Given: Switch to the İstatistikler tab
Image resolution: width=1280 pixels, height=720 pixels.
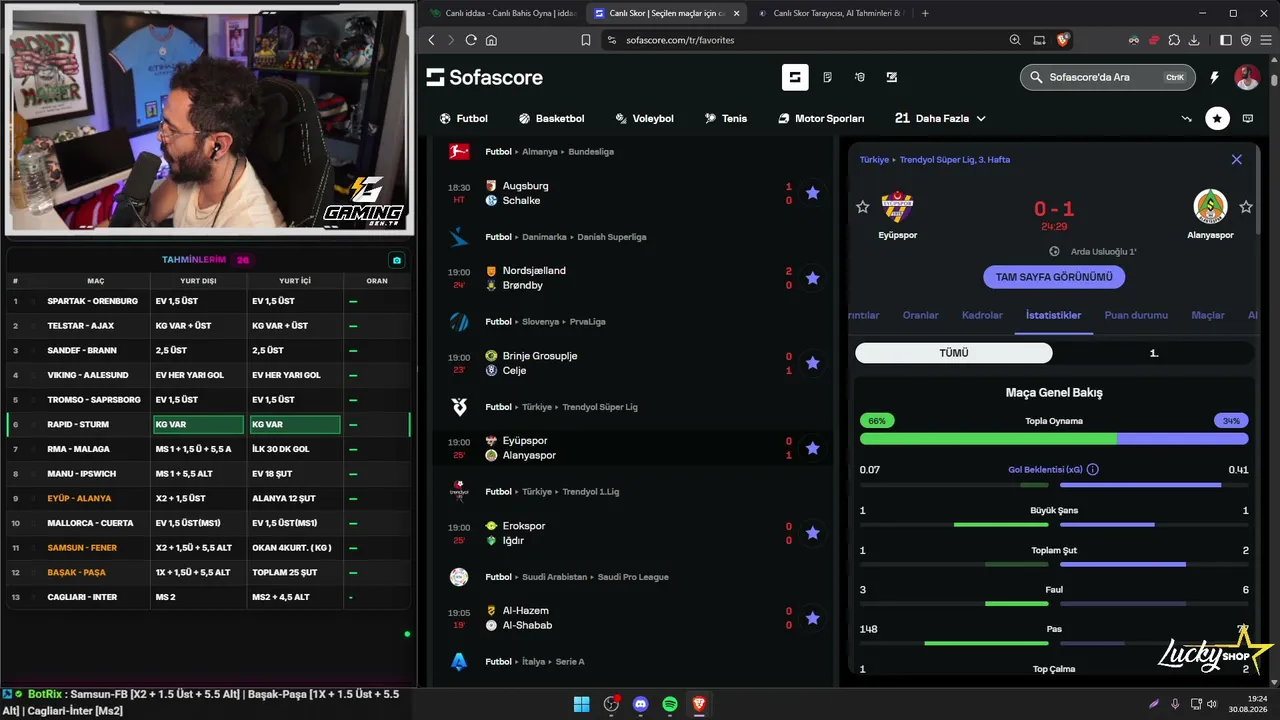Looking at the screenshot, I should coord(1053,315).
